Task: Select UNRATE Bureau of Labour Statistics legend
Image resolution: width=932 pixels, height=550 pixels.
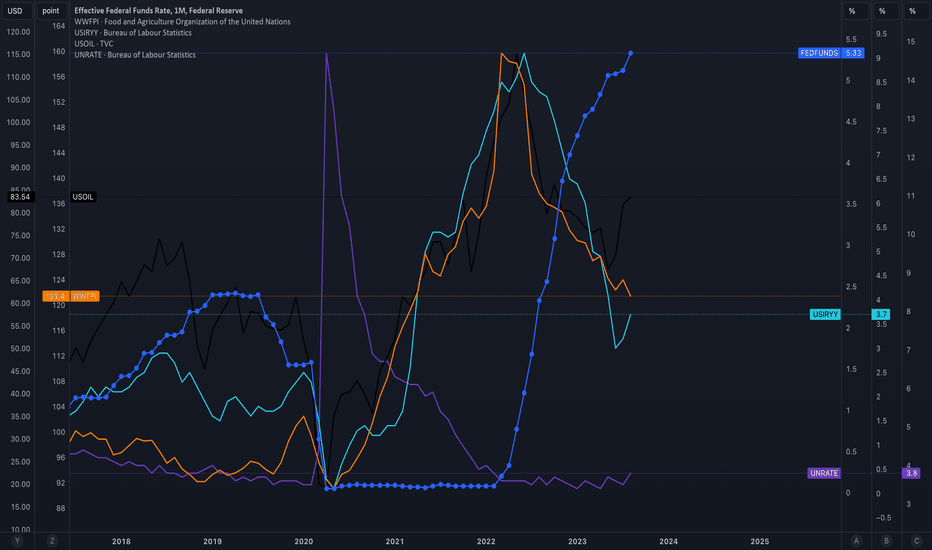Action: [135, 55]
